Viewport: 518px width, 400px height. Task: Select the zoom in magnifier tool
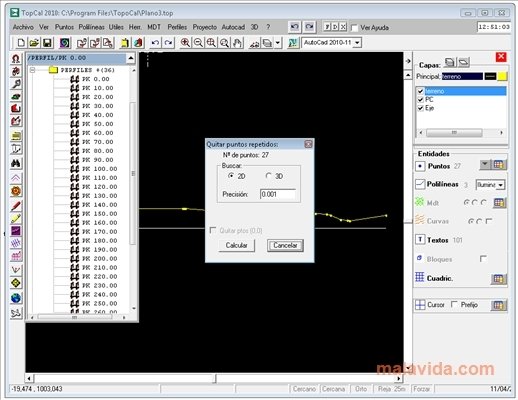(185, 43)
